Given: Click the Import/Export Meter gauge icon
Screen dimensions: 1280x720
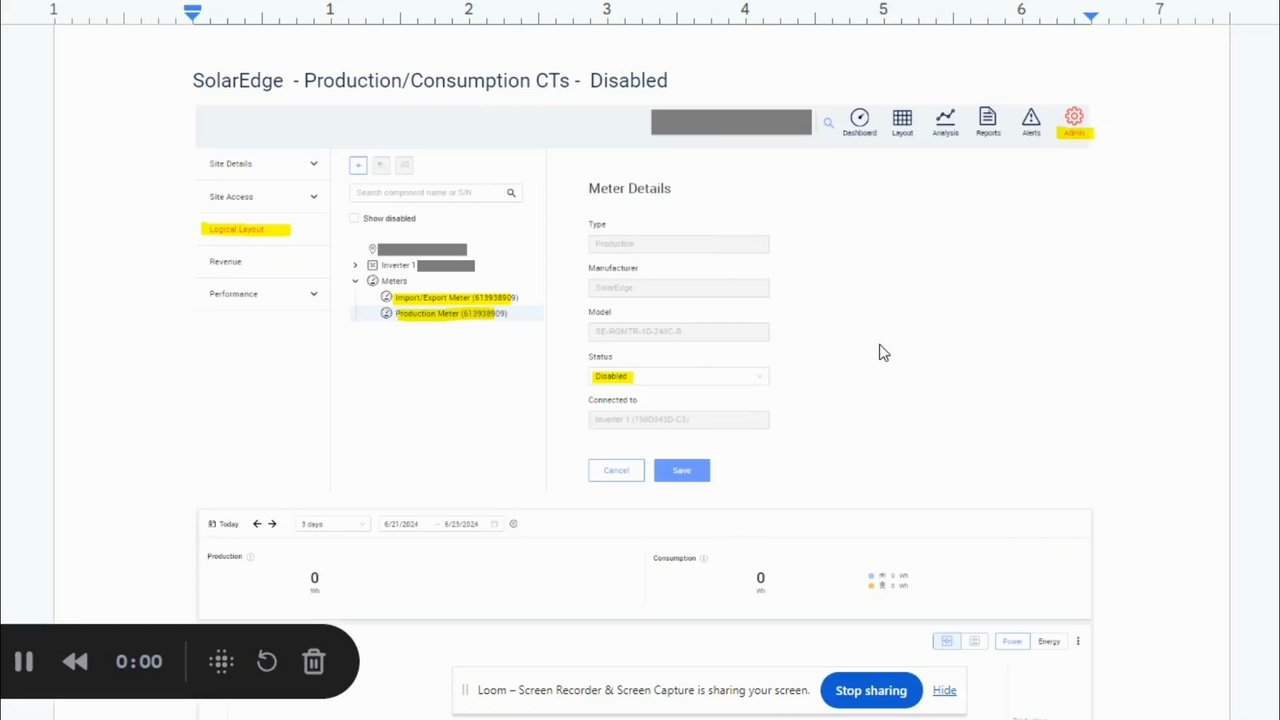Looking at the screenshot, I should pyautogui.click(x=386, y=297).
